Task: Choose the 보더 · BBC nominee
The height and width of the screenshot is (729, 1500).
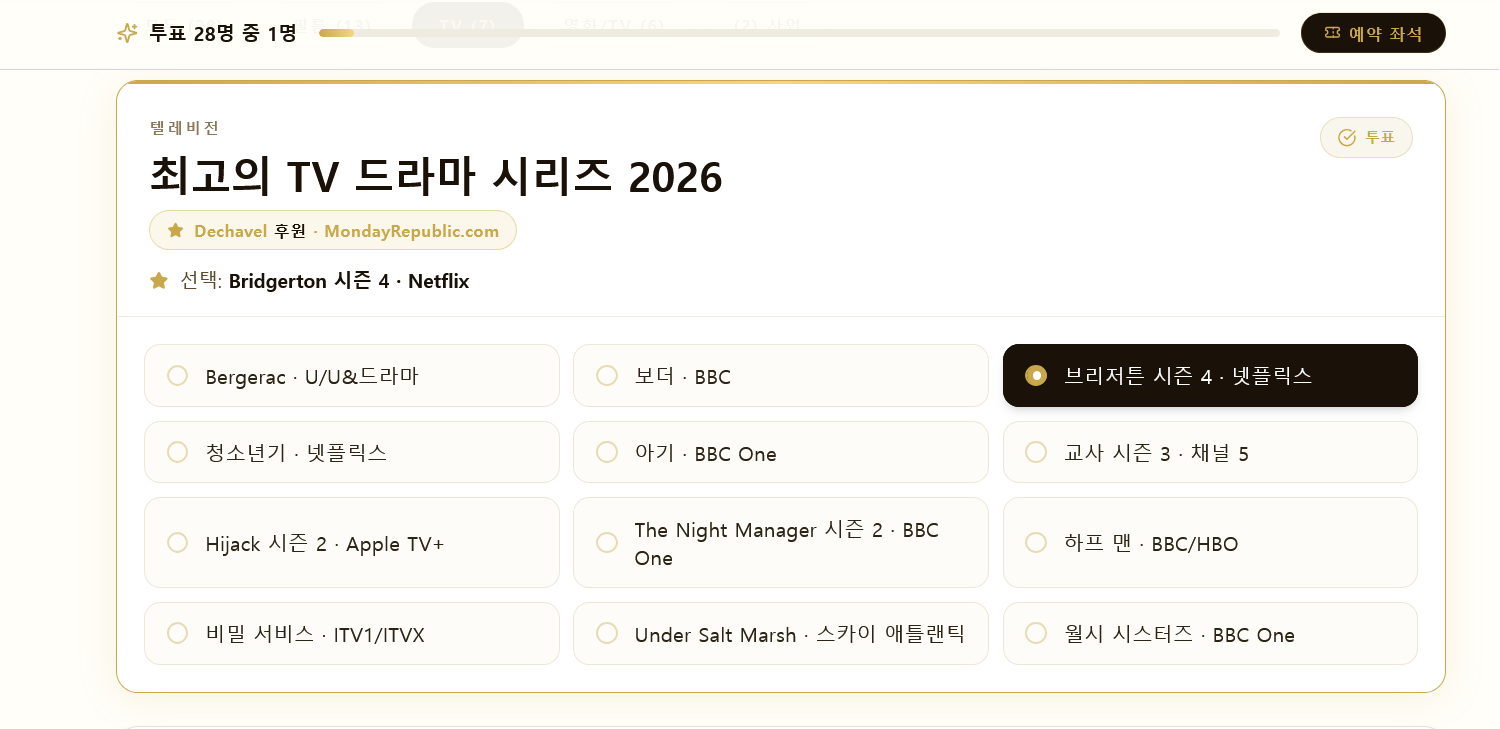Action: pyautogui.click(x=781, y=376)
